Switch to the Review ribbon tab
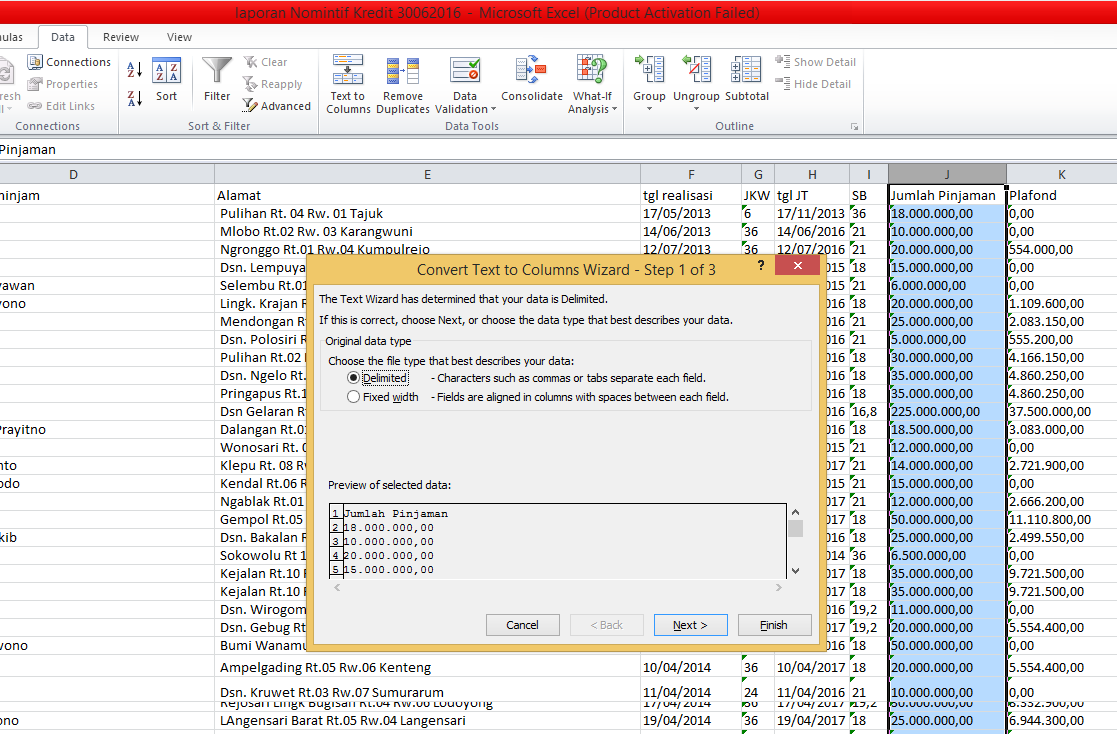This screenshot has width=1117, height=734. (120, 37)
